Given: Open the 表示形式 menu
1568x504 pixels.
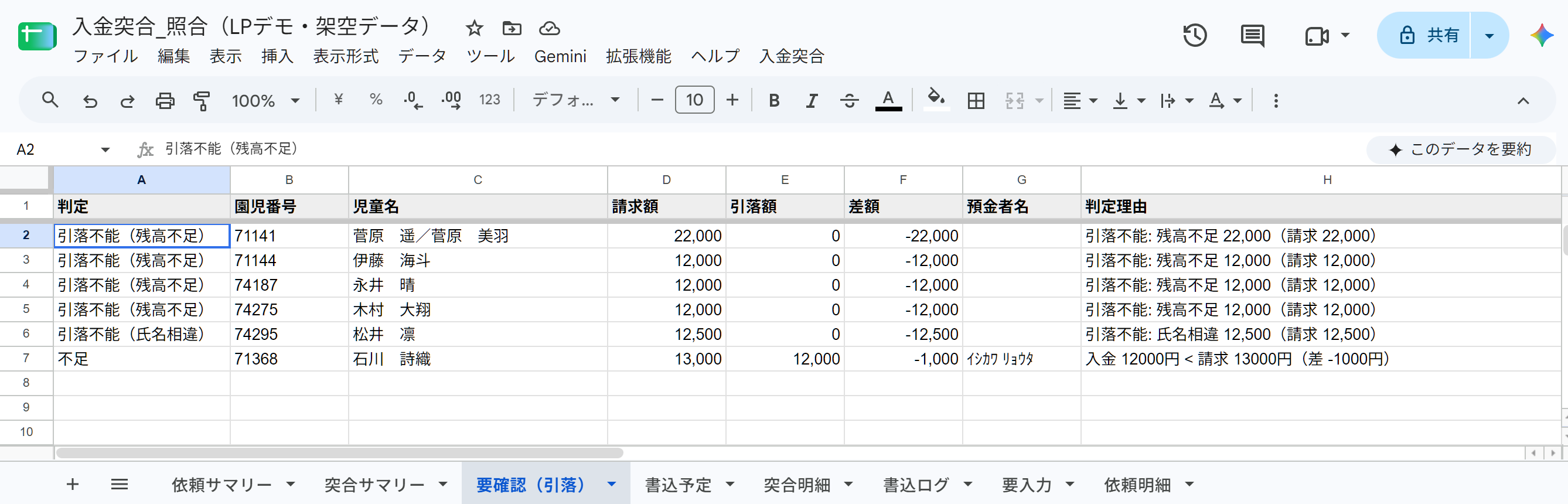Looking at the screenshot, I should (x=345, y=56).
